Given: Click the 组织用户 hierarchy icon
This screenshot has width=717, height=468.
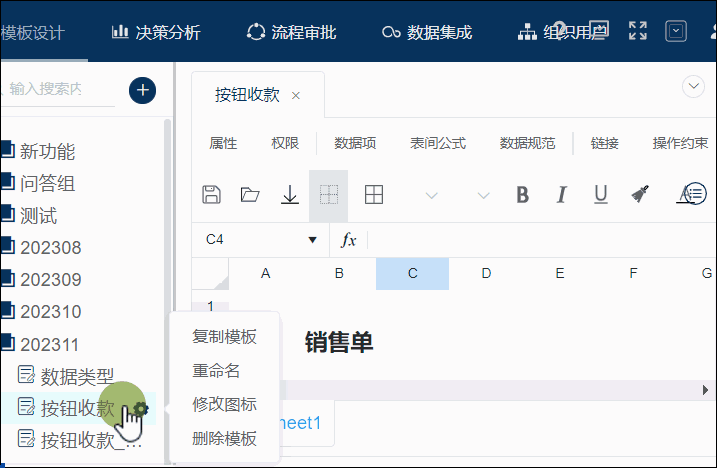Looking at the screenshot, I should tap(527, 32).
